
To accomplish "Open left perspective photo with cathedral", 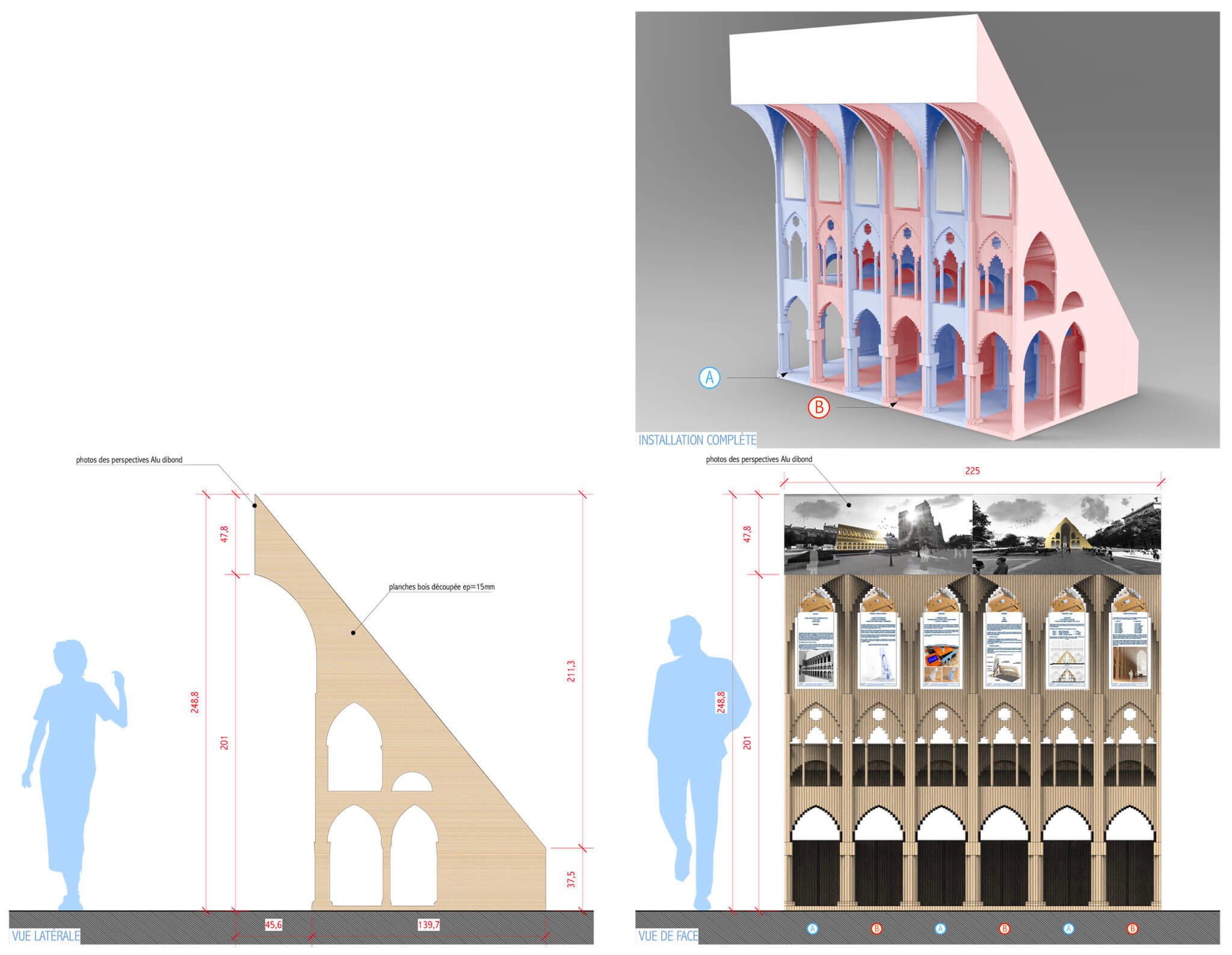I will pyautogui.click(x=878, y=534).
